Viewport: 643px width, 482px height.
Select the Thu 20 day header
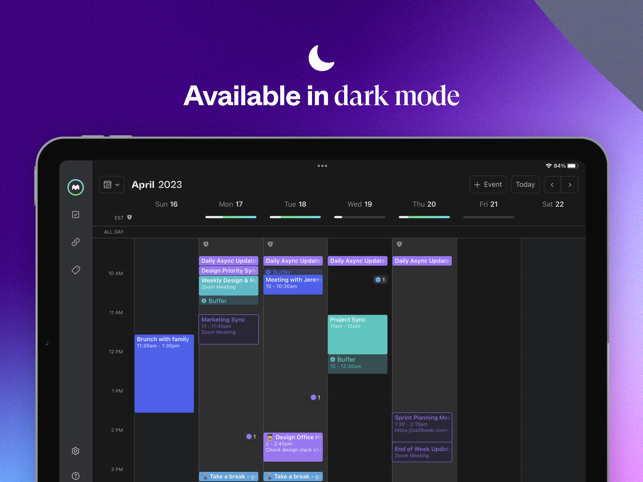[x=424, y=204]
